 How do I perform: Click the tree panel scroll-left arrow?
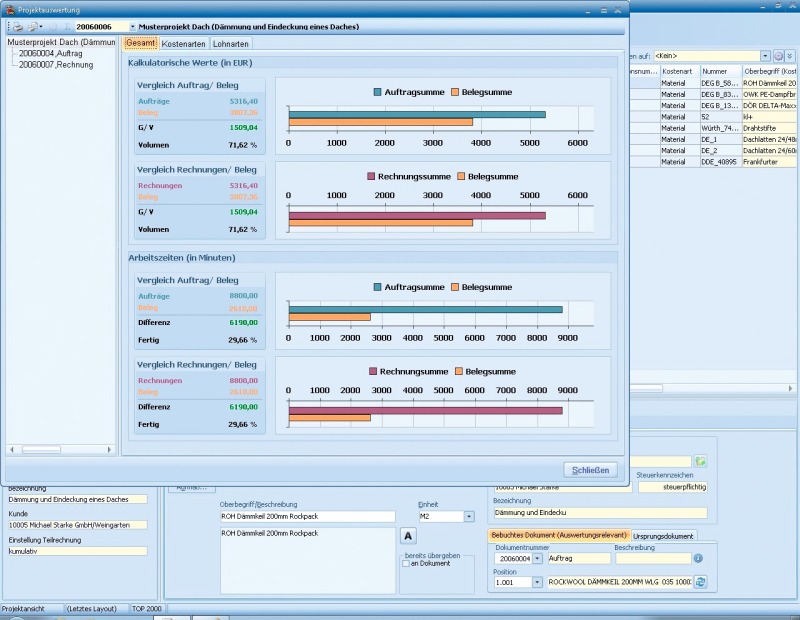(12, 450)
